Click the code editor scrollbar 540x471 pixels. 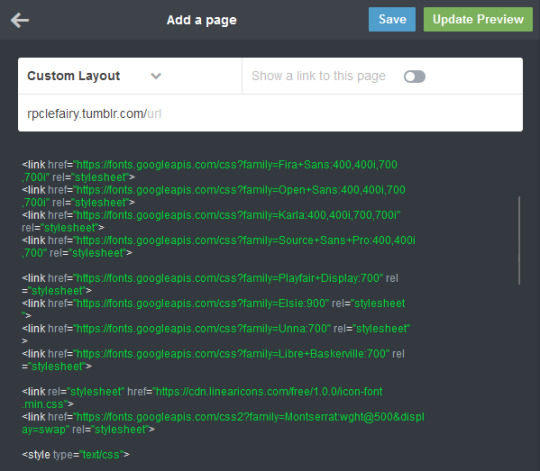pyautogui.click(x=519, y=240)
